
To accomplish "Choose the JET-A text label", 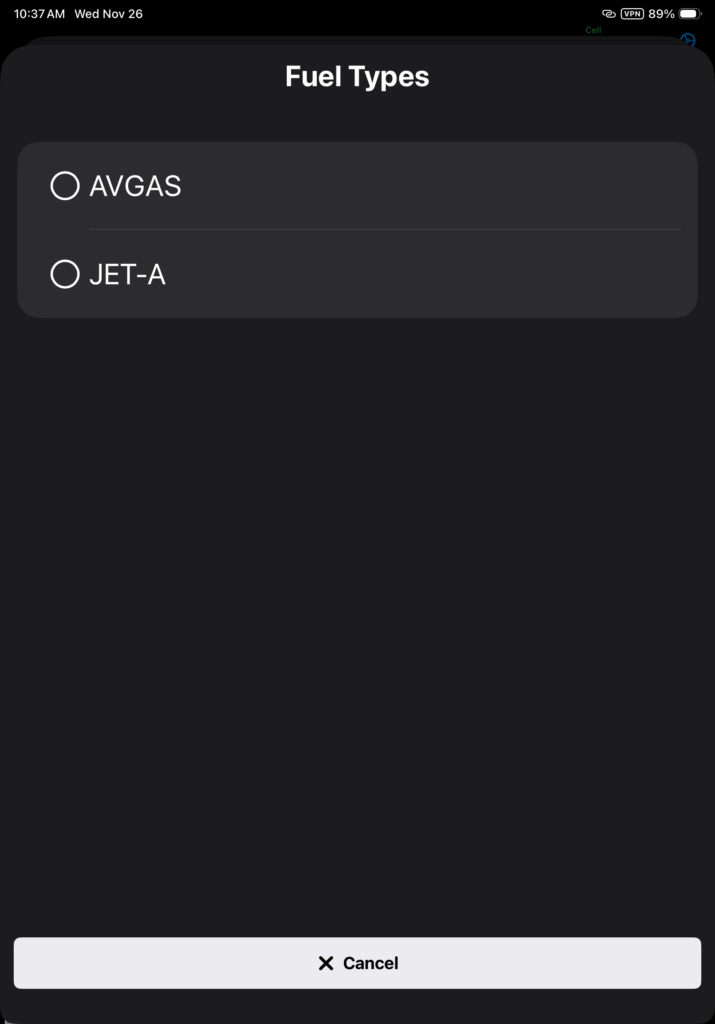I will 127,274.
